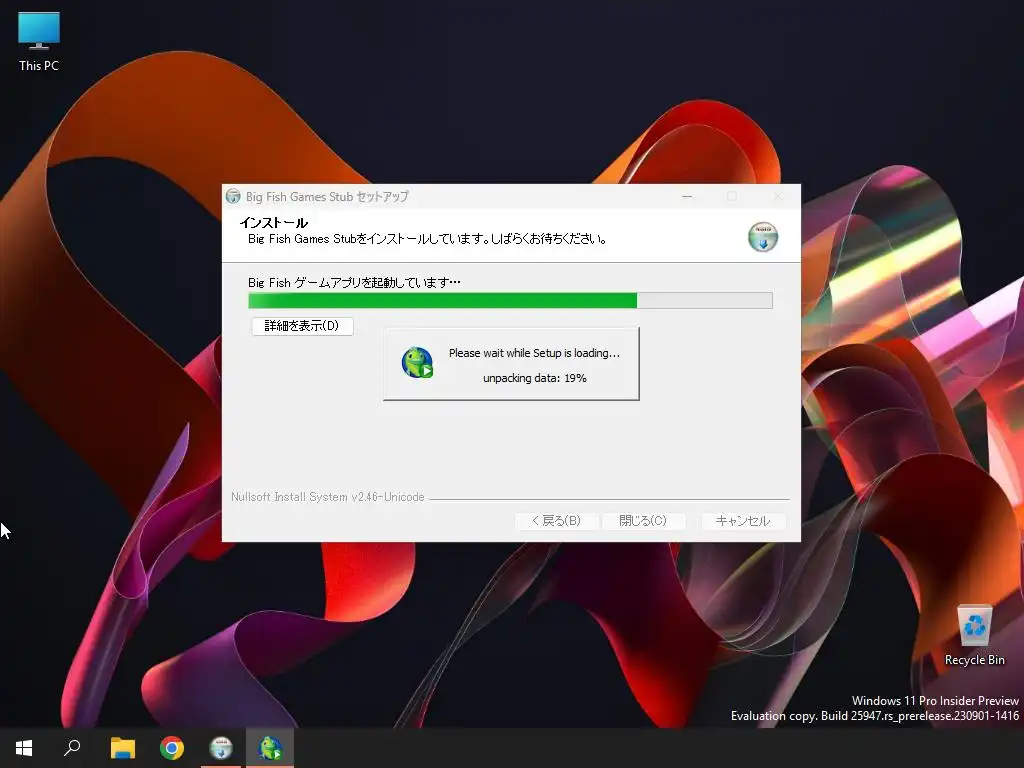Click the 'unpacking data: 19%' status text
Viewport: 1024px width, 768px height.
coord(535,378)
